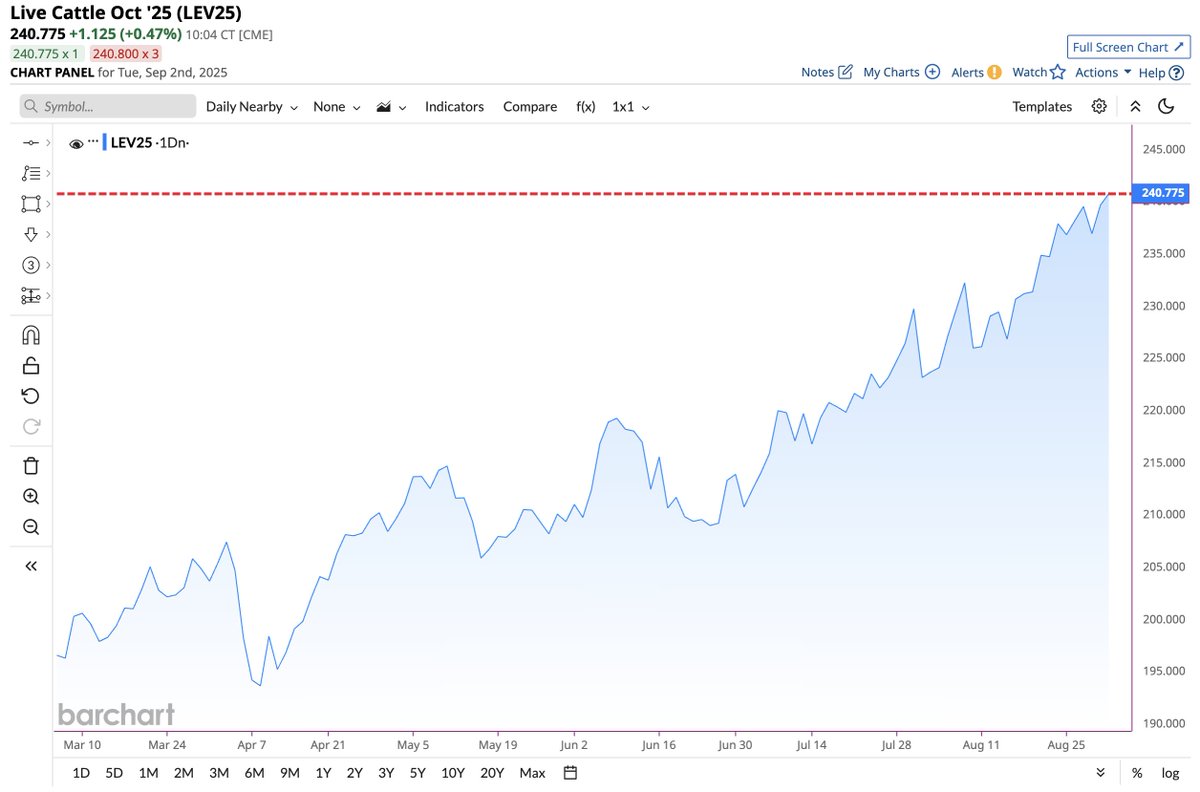This screenshot has height=792, width=1200.
Task: Open the Daily Nearby period dropdown
Action: pyautogui.click(x=252, y=107)
